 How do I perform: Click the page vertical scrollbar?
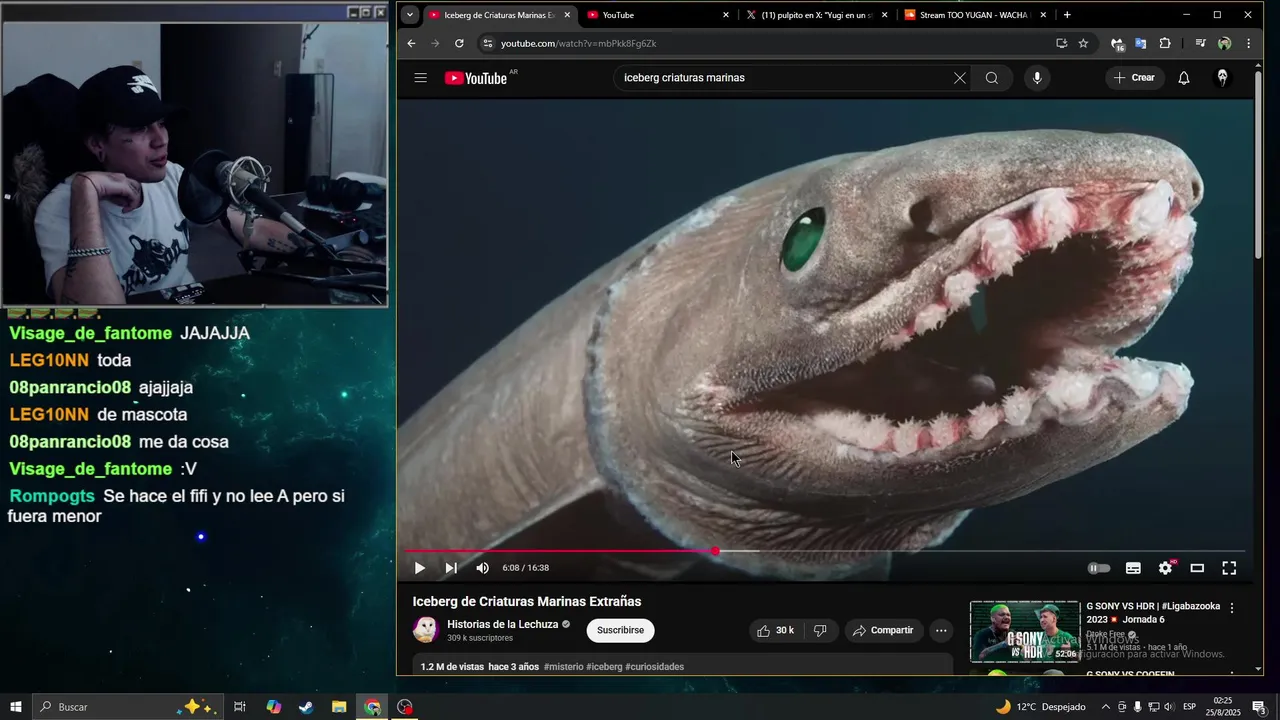click(1258, 165)
